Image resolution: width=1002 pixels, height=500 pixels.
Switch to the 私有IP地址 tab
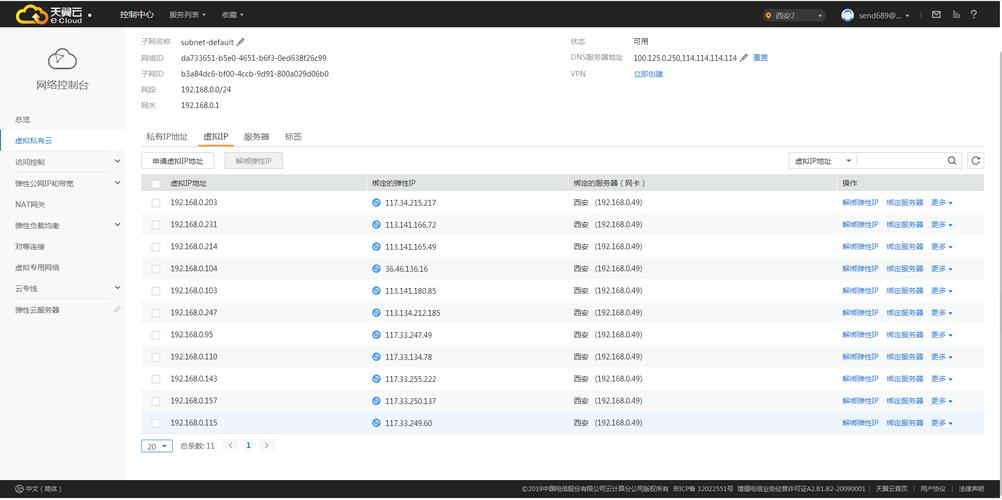167,137
